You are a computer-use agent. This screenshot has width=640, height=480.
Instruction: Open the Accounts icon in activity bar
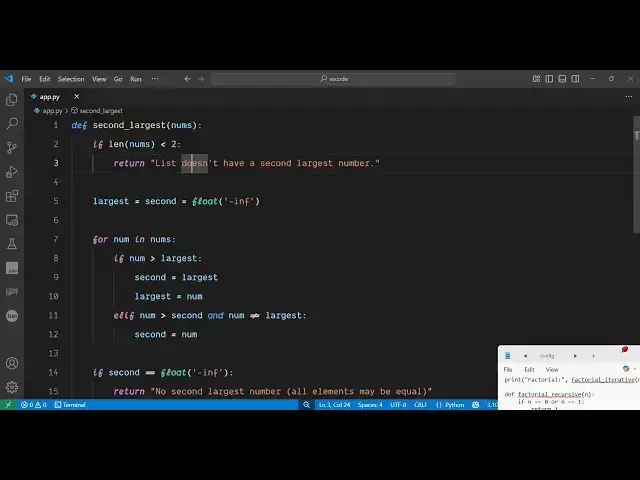coord(12,363)
